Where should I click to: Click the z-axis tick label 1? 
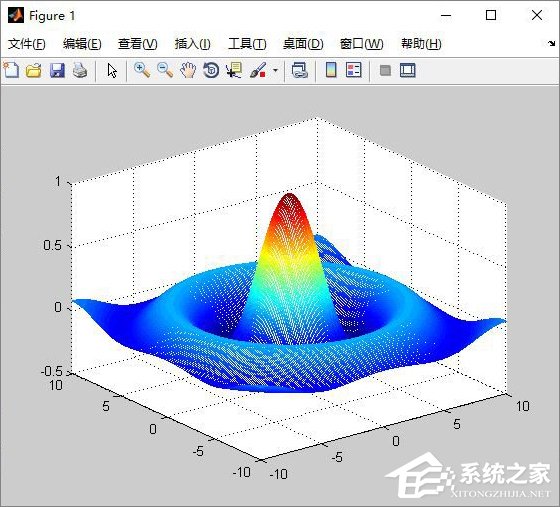click(58, 181)
